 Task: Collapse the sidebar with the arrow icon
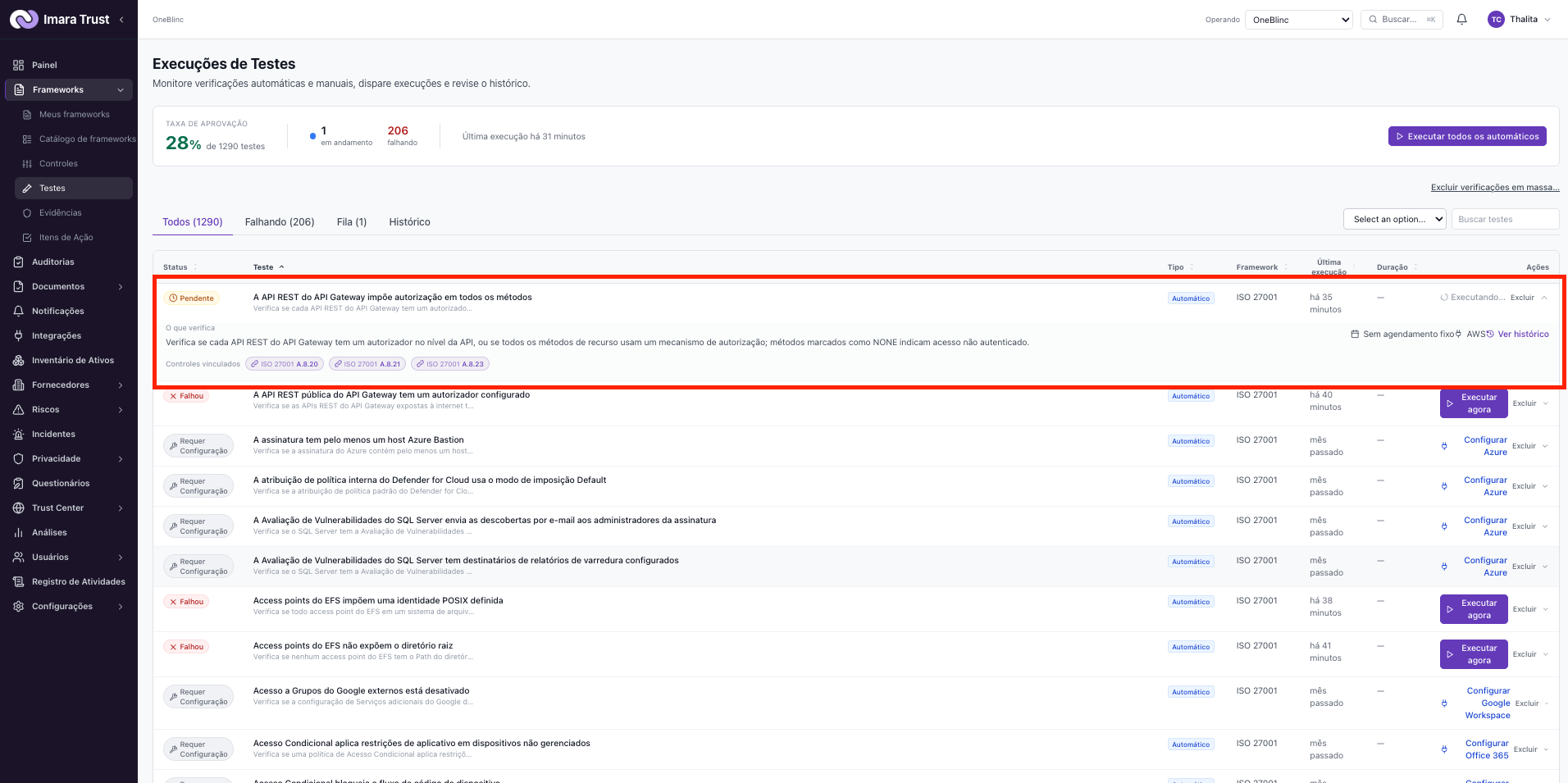point(121,19)
